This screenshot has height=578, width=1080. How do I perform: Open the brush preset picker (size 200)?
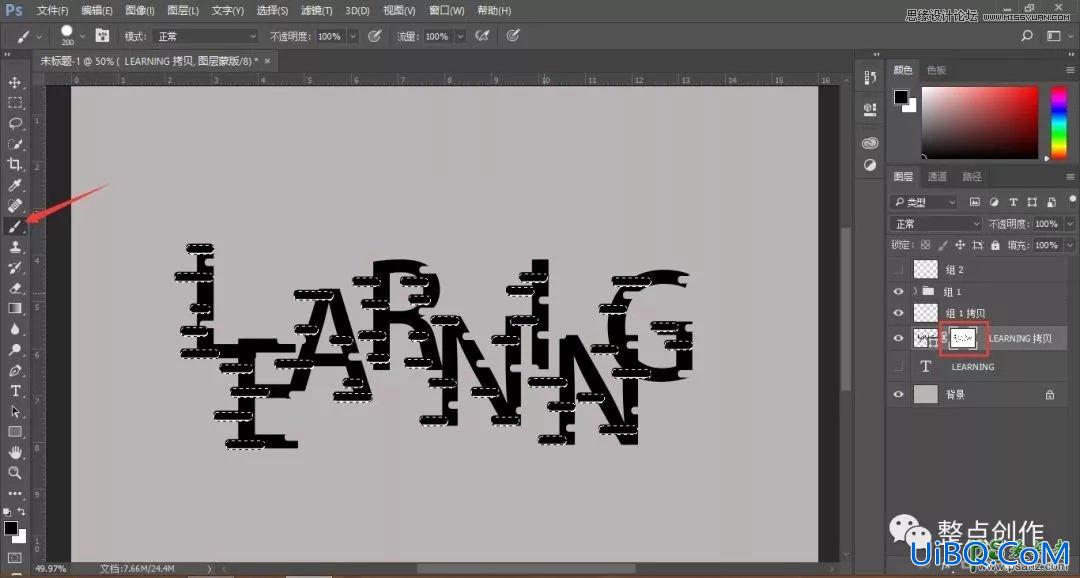click(72, 36)
